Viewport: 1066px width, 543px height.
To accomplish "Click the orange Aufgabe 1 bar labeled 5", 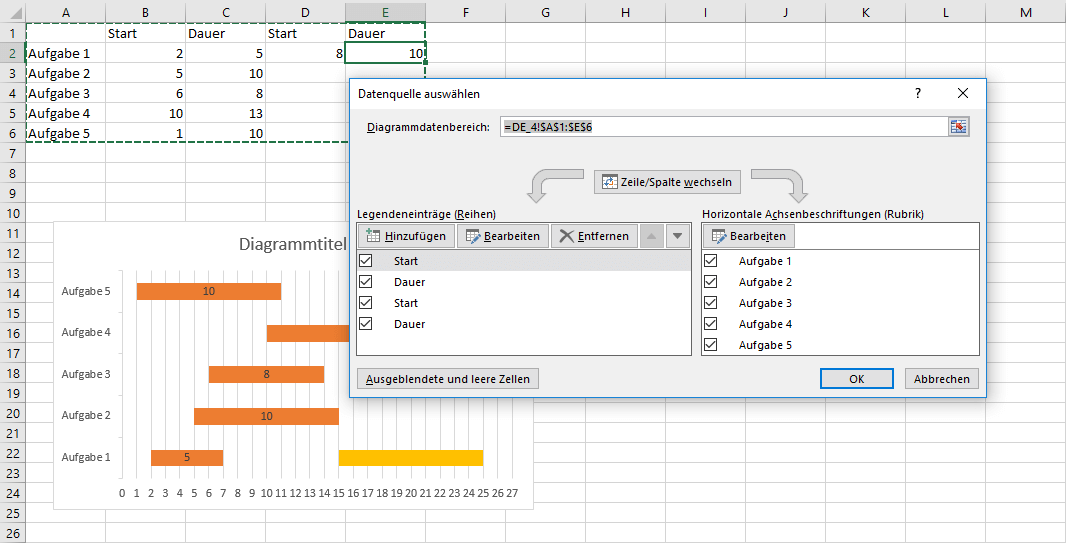I will 187,457.
